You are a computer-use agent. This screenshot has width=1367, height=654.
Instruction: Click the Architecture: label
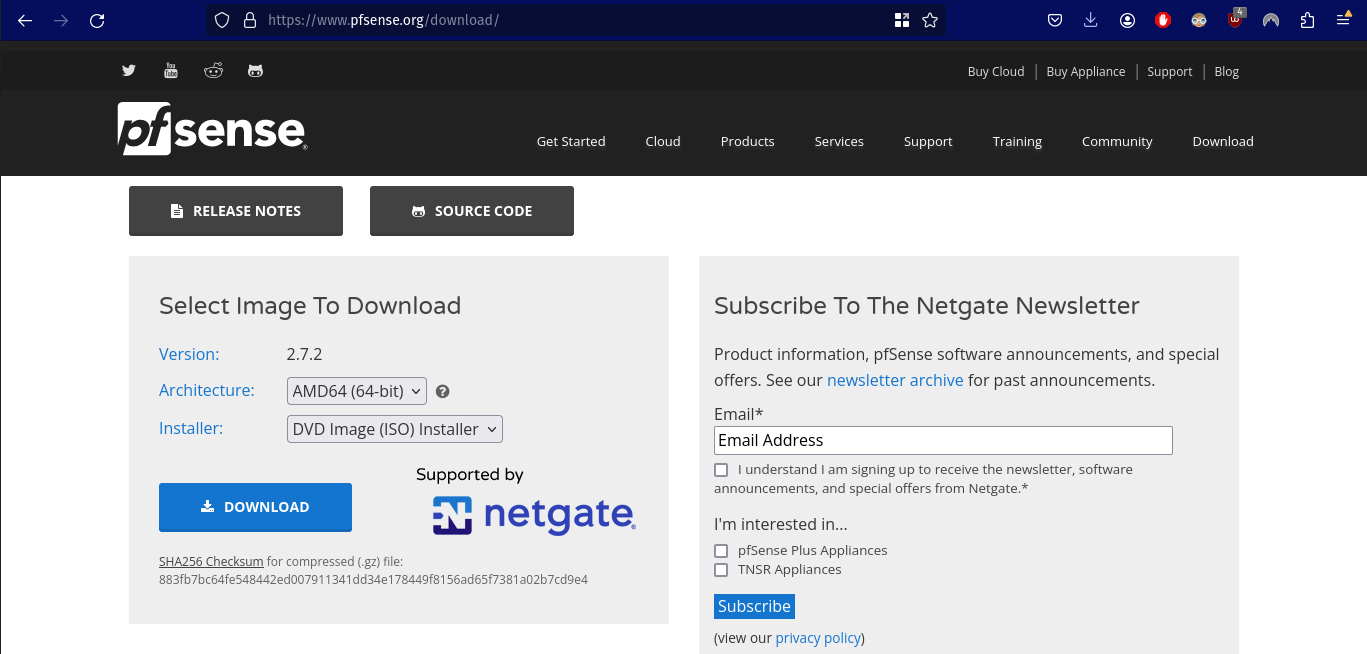(x=207, y=391)
